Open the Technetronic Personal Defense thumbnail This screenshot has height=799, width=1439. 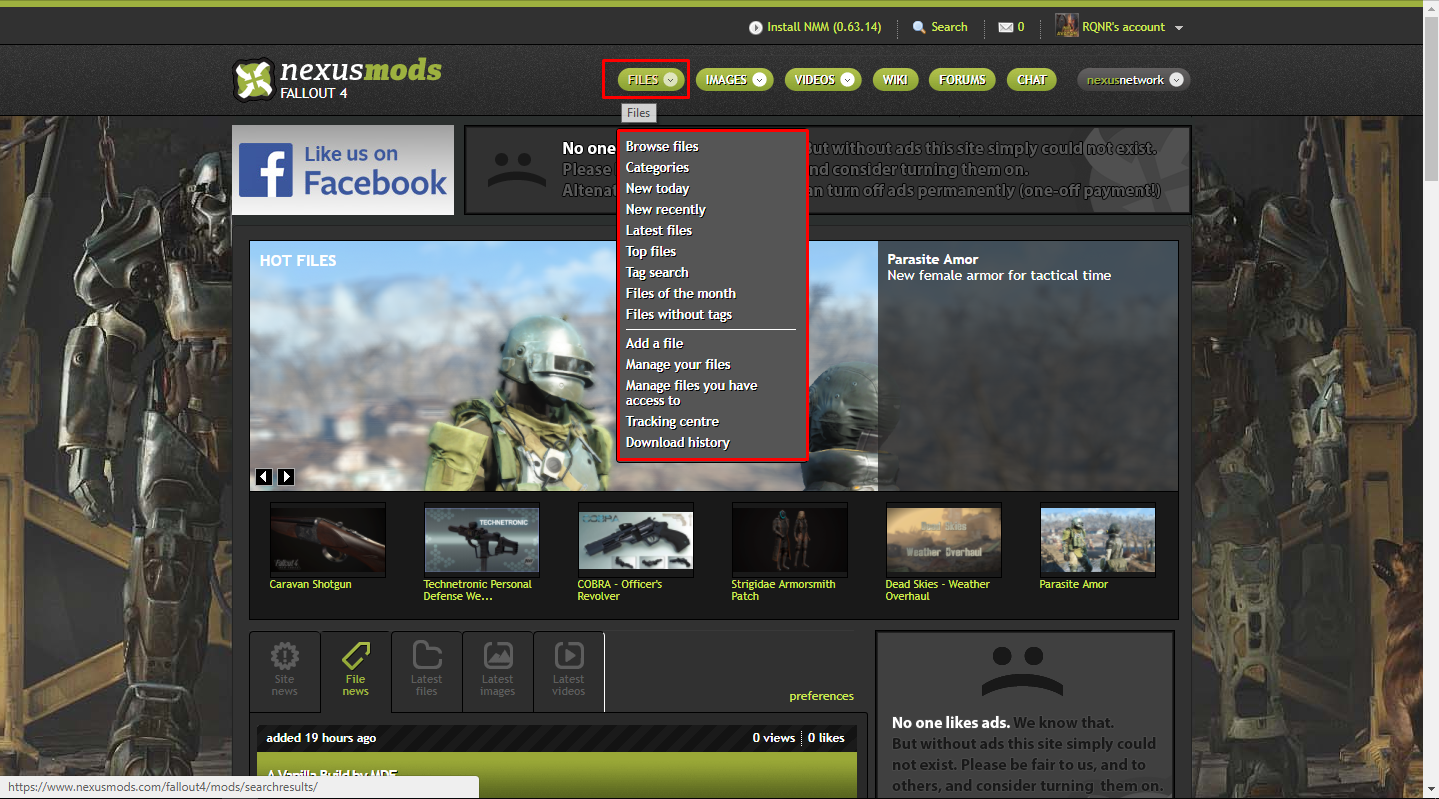pyautogui.click(x=482, y=539)
